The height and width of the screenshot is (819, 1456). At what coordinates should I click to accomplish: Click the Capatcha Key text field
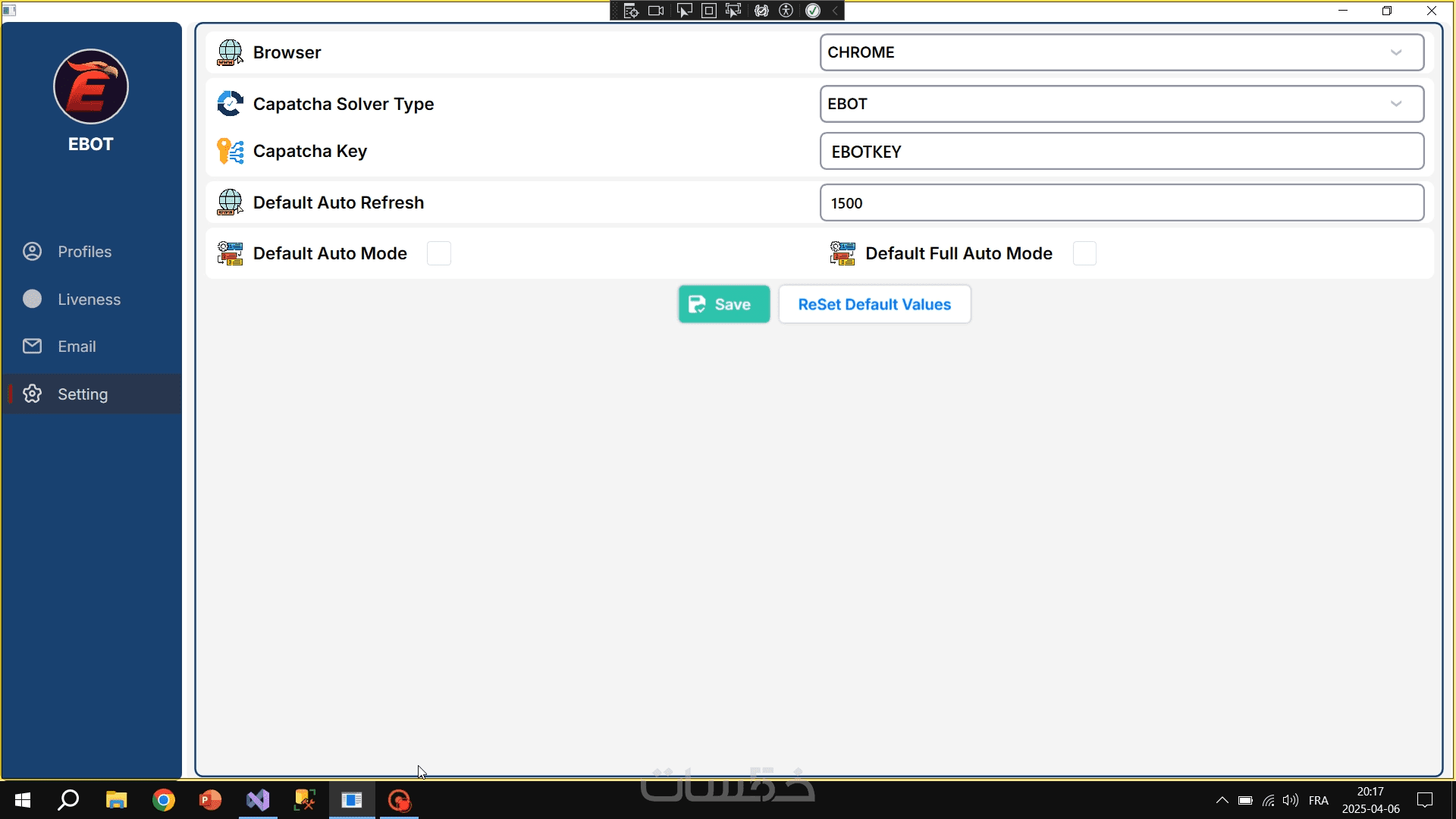pos(1121,152)
